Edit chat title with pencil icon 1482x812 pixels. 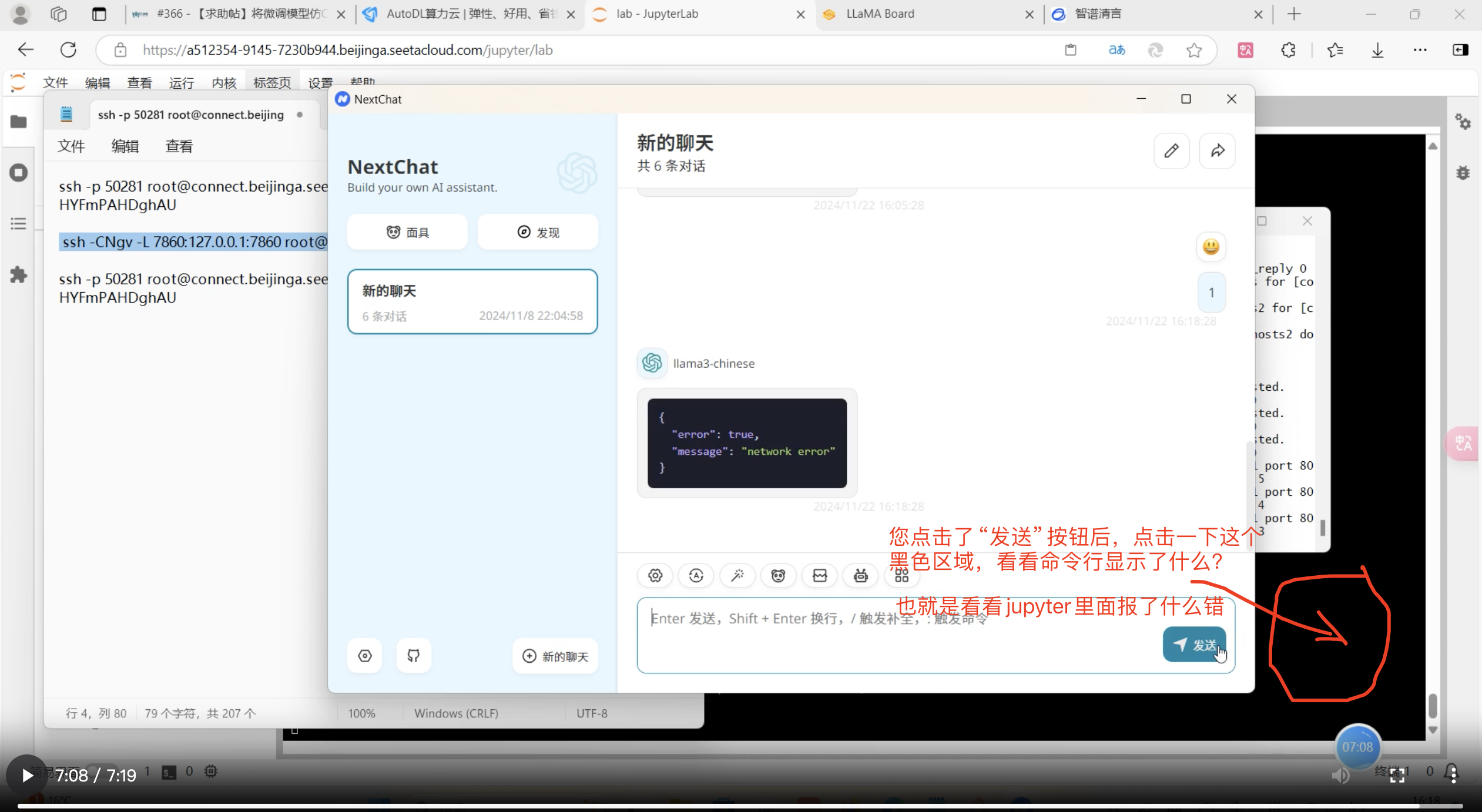coord(1172,151)
